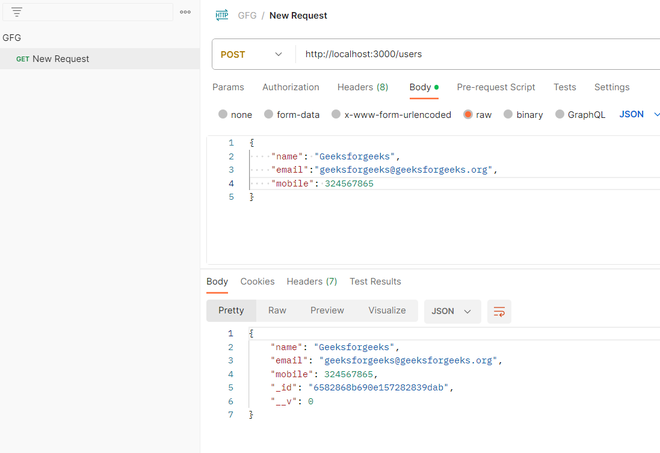Open the request body JSON format dropdown
660x453 pixels.
(639, 115)
